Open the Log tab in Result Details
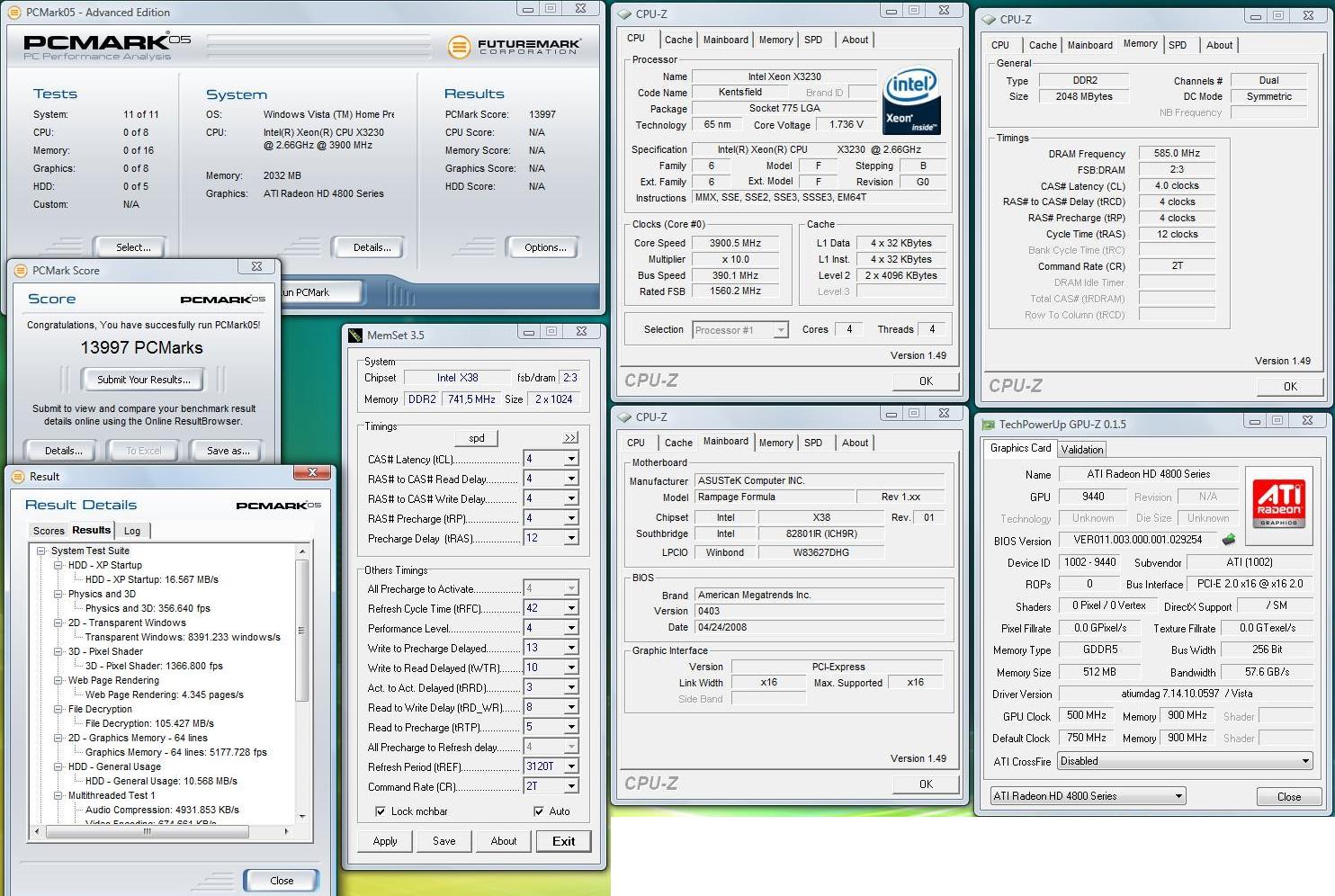The width and height of the screenshot is (1335, 896). point(132,531)
